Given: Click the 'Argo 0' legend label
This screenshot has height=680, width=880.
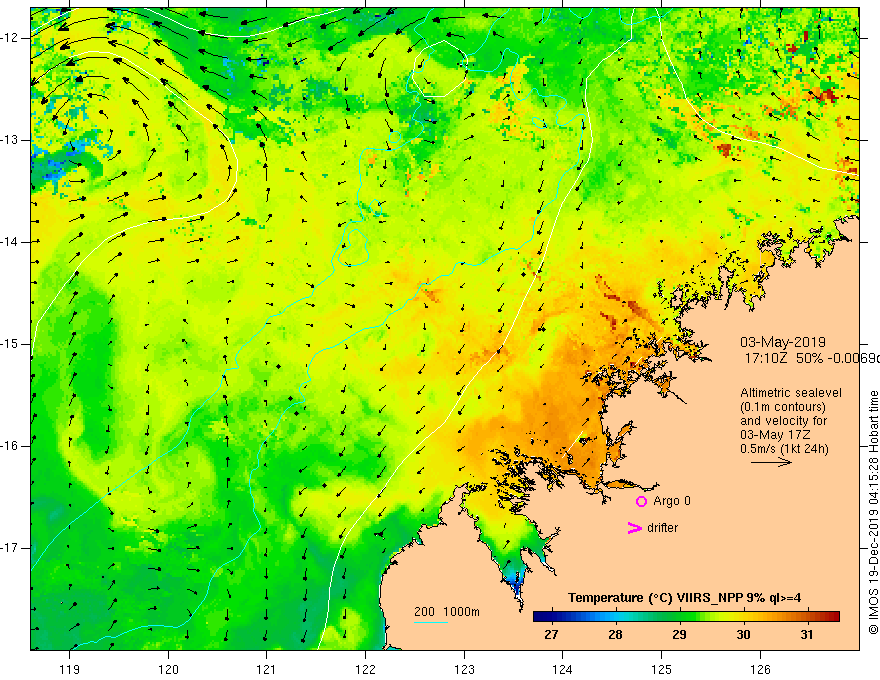Looking at the screenshot, I should (x=672, y=501).
